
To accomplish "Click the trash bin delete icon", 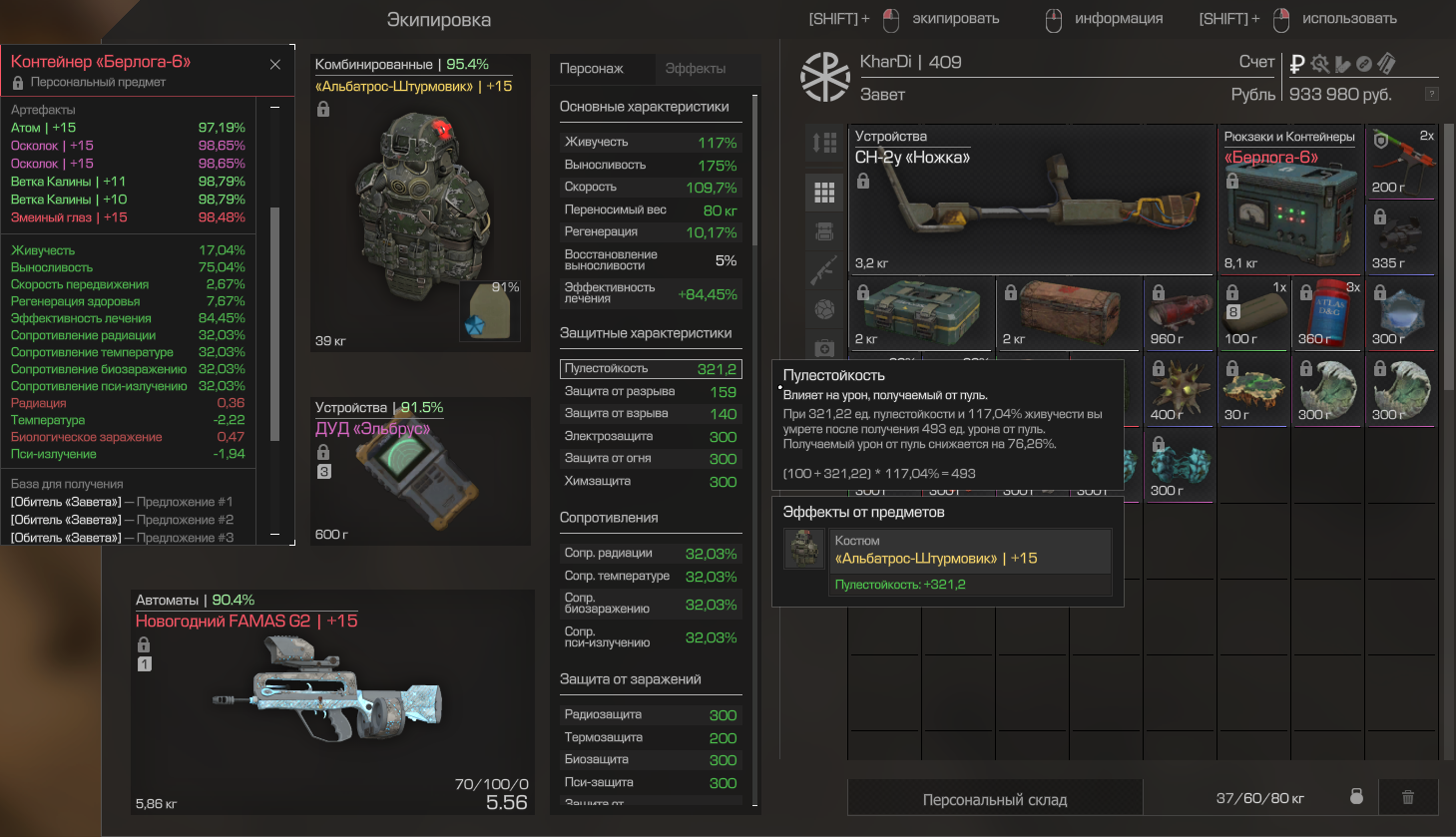I will point(1408,797).
